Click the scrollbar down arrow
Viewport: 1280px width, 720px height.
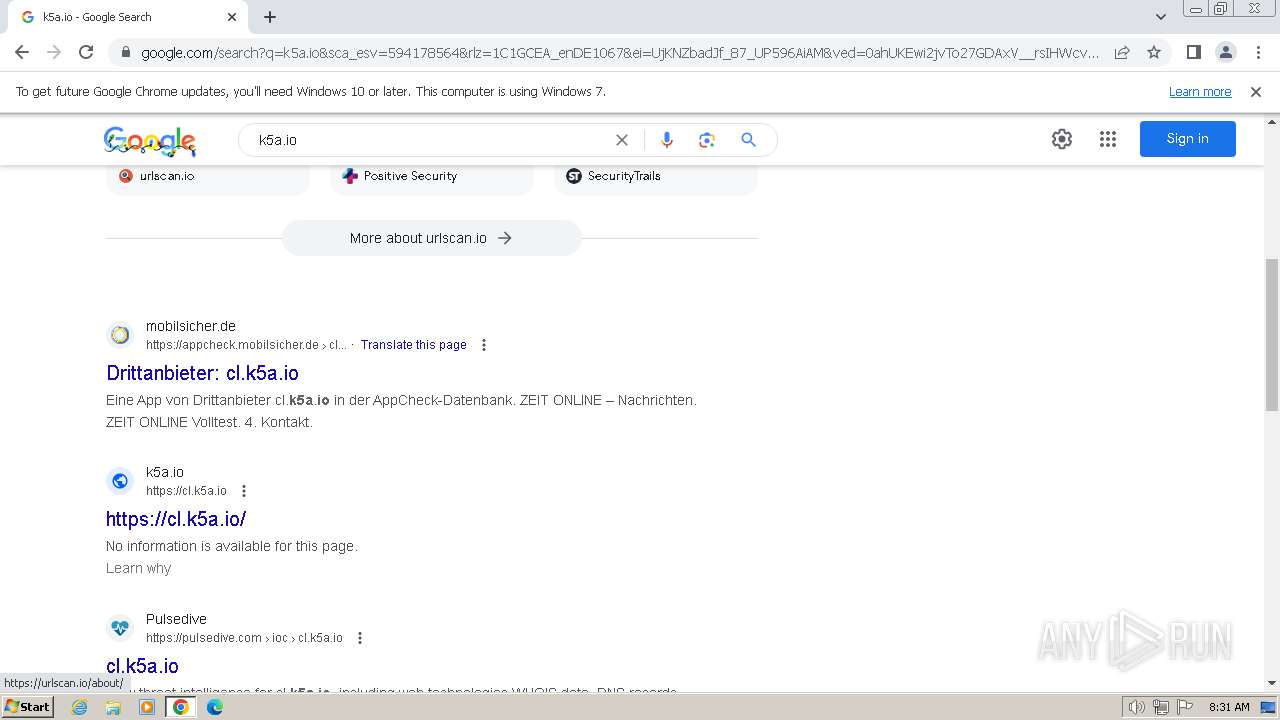1271,683
